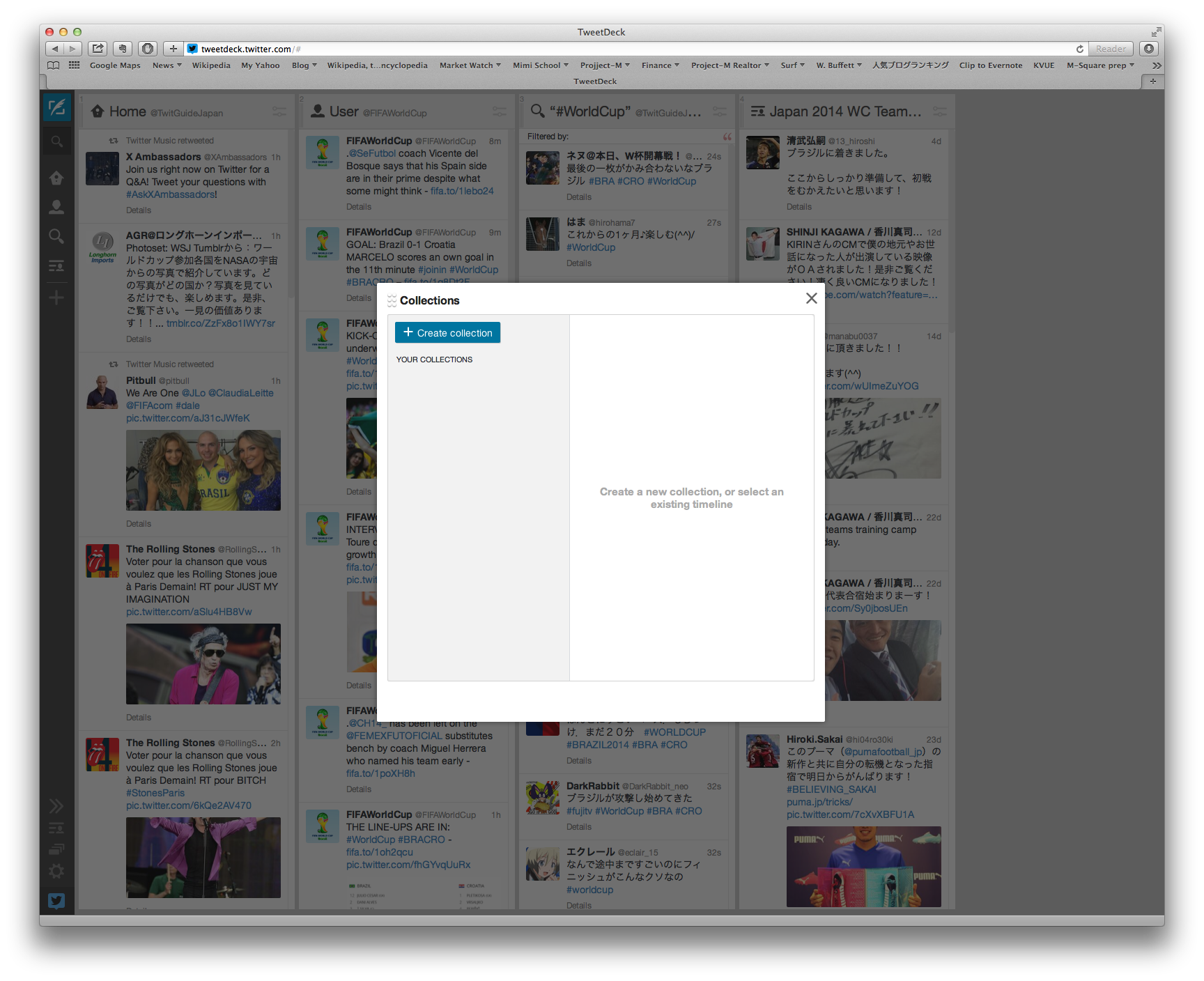Open #WorldCup search column settings icon
The height and width of the screenshot is (981, 1204).
point(719,111)
